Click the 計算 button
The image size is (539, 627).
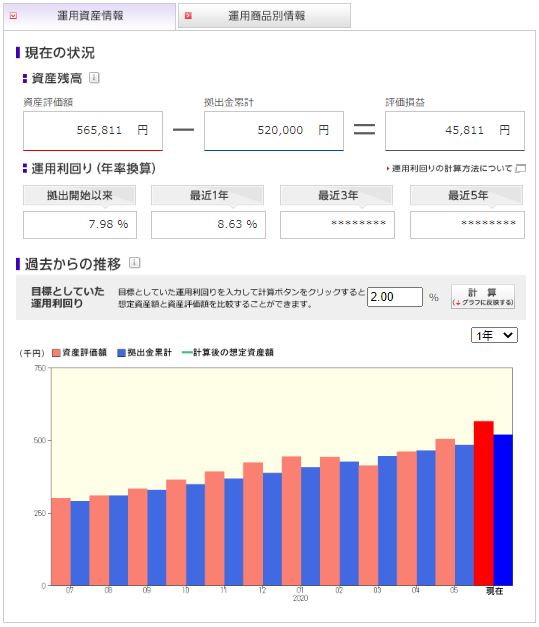pyautogui.click(x=483, y=297)
